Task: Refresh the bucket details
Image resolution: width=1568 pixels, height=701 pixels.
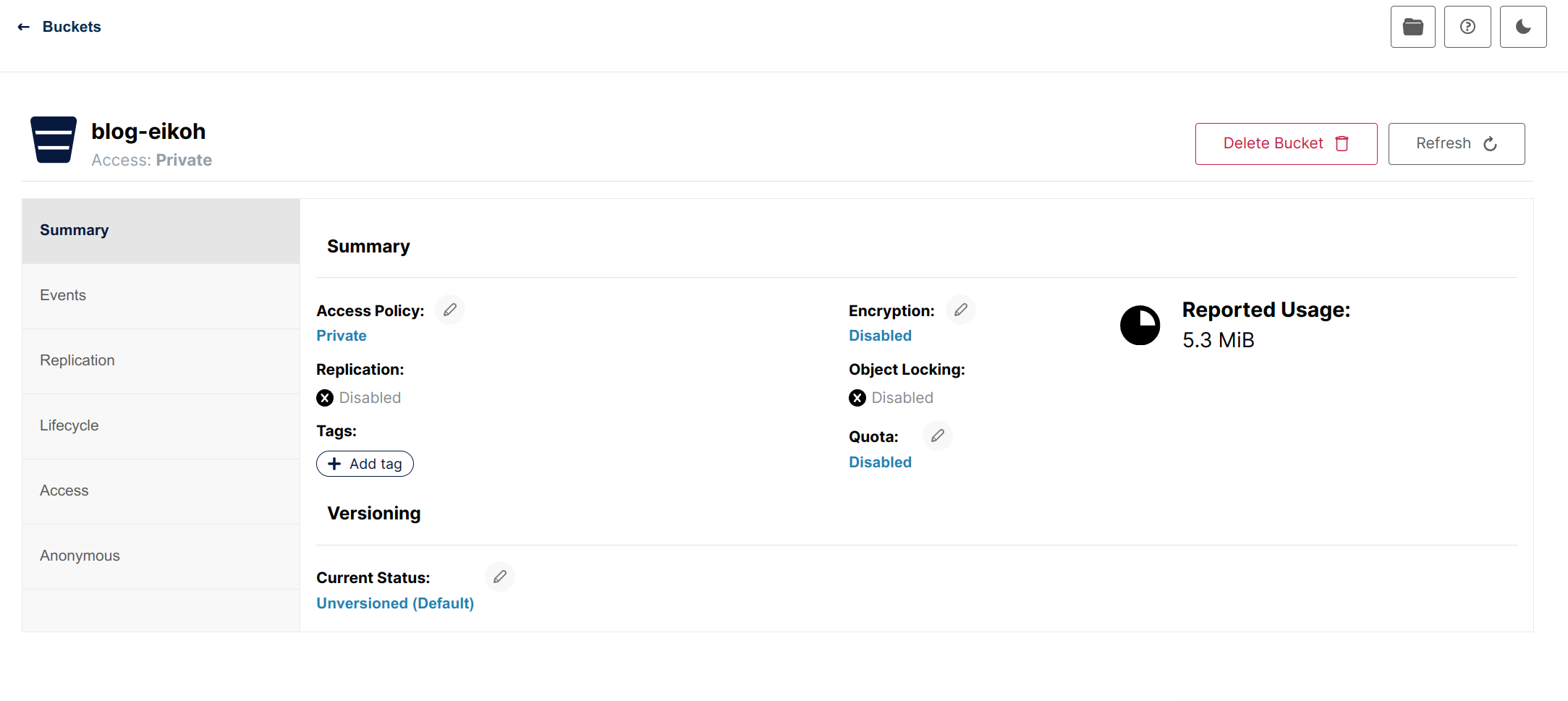Action: tap(1456, 144)
